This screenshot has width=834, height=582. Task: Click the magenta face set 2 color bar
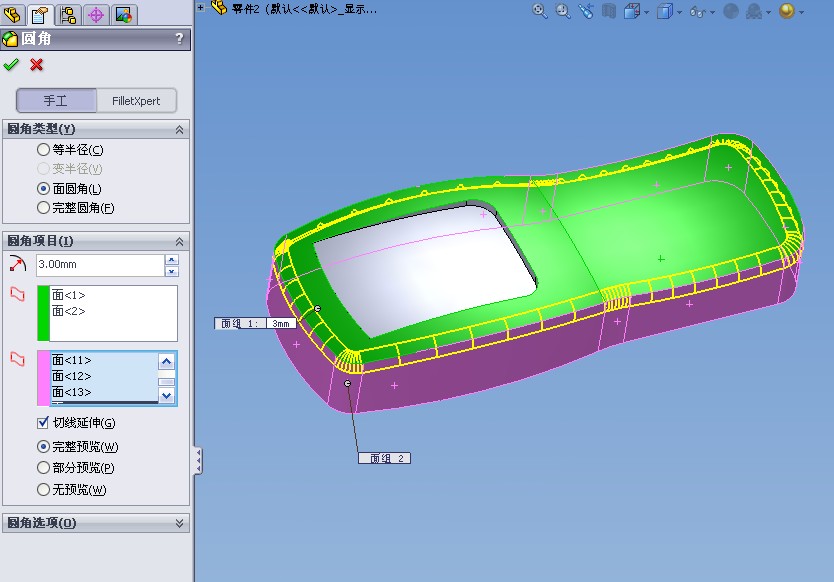click(x=43, y=378)
